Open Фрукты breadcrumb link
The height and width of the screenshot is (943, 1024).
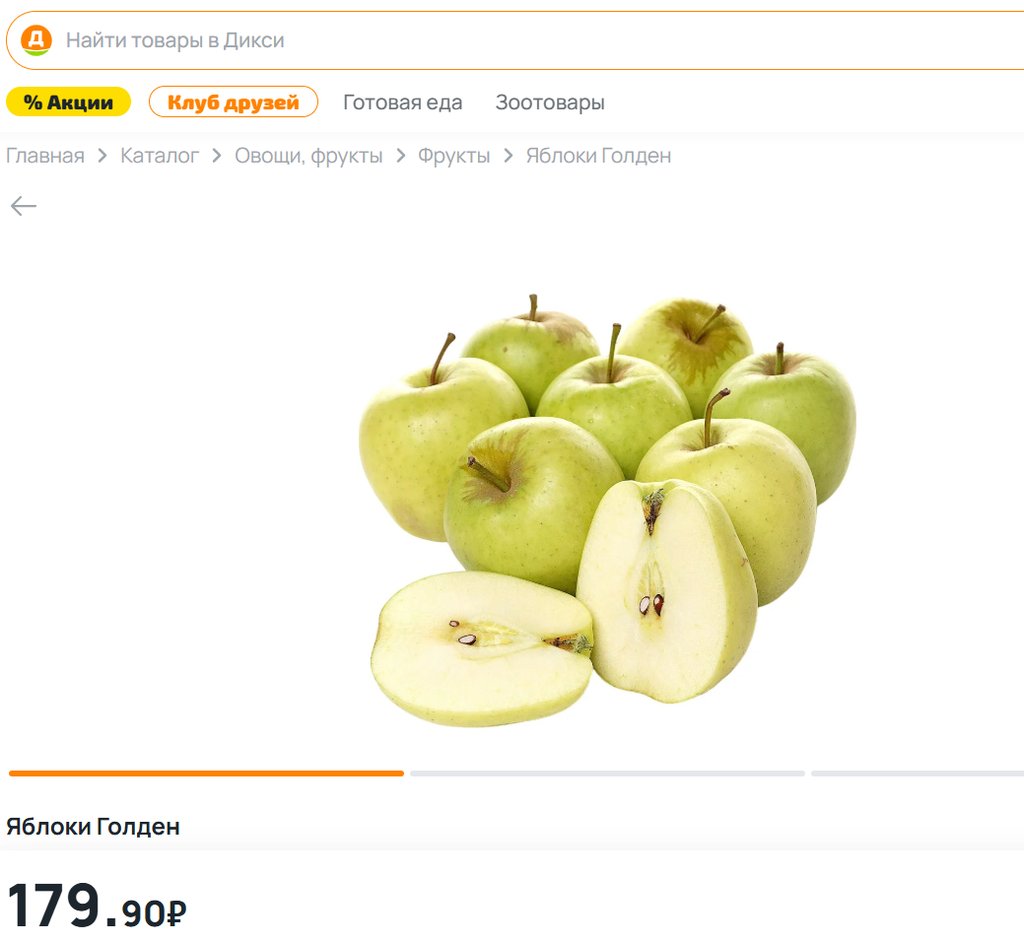tap(454, 155)
